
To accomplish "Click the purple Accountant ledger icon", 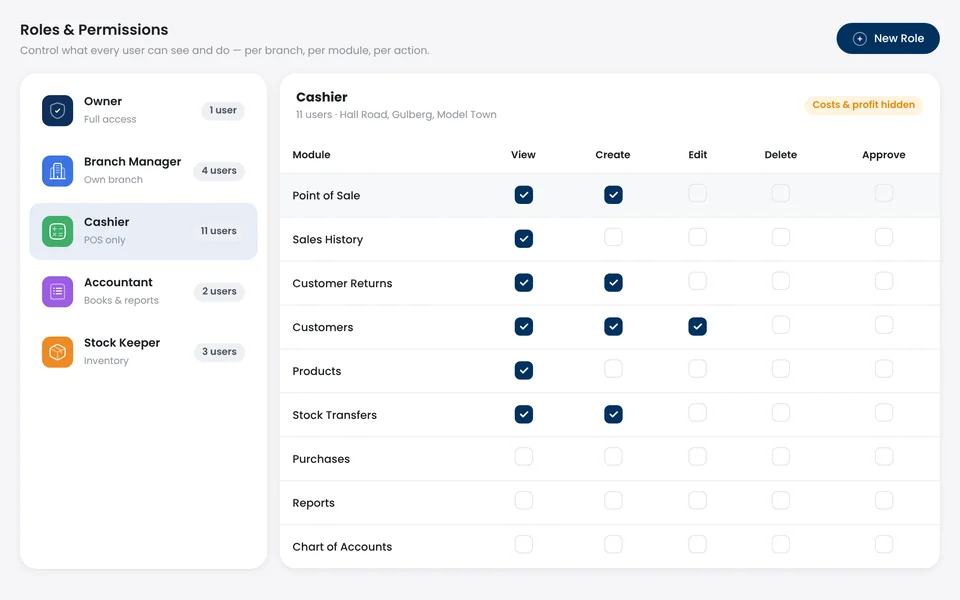I will pyautogui.click(x=58, y=291).
